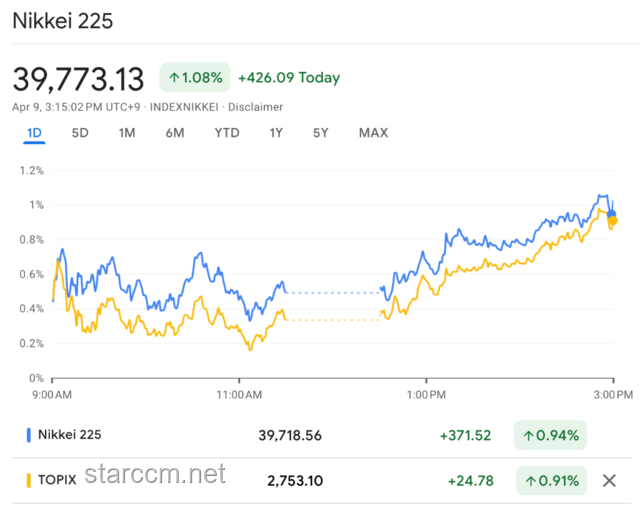The height and width of the screenshot is (514, 640).
Task: Show the YTD time range
Action: click(x=227, y=133)
